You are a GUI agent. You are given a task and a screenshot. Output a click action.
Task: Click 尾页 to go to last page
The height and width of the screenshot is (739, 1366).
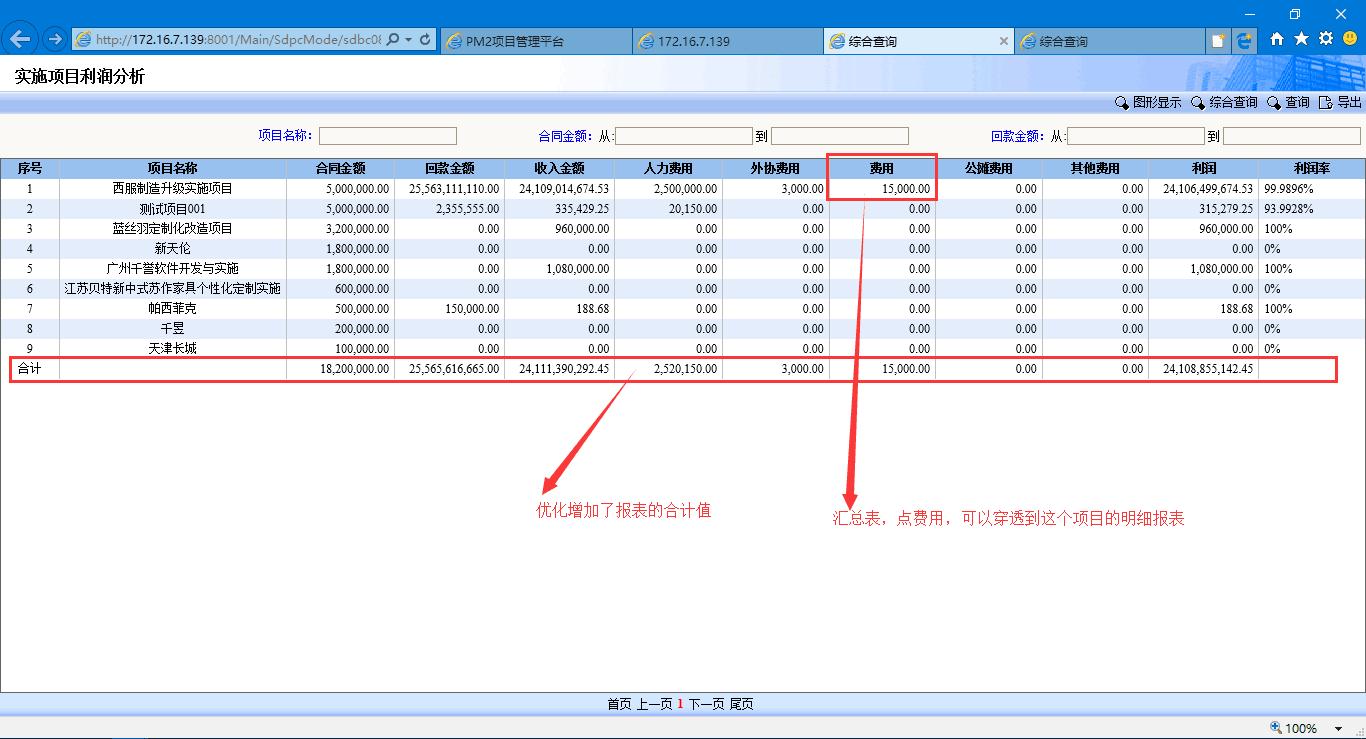point(741,704)
